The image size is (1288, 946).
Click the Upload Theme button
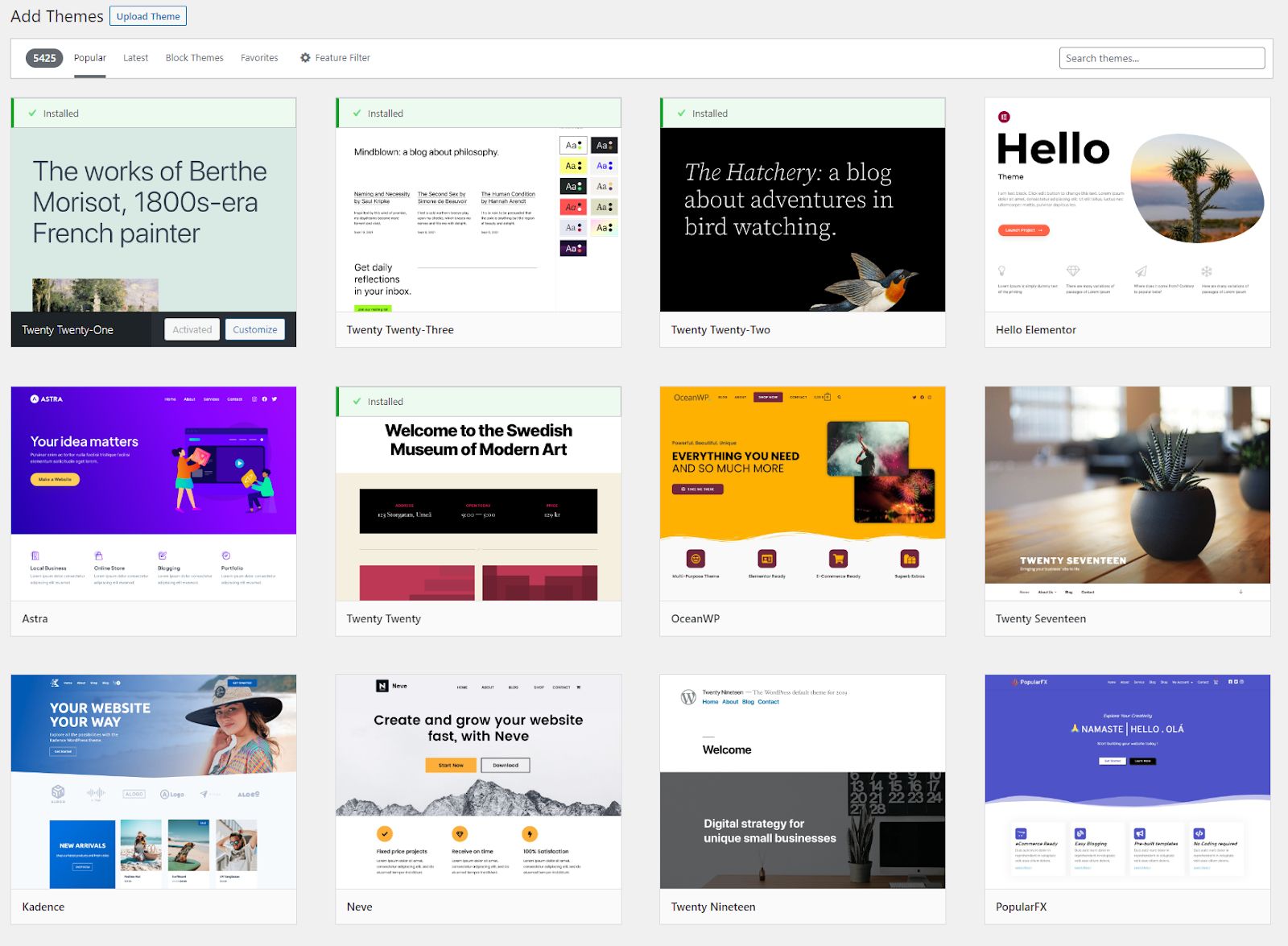(x=147, y=15)
